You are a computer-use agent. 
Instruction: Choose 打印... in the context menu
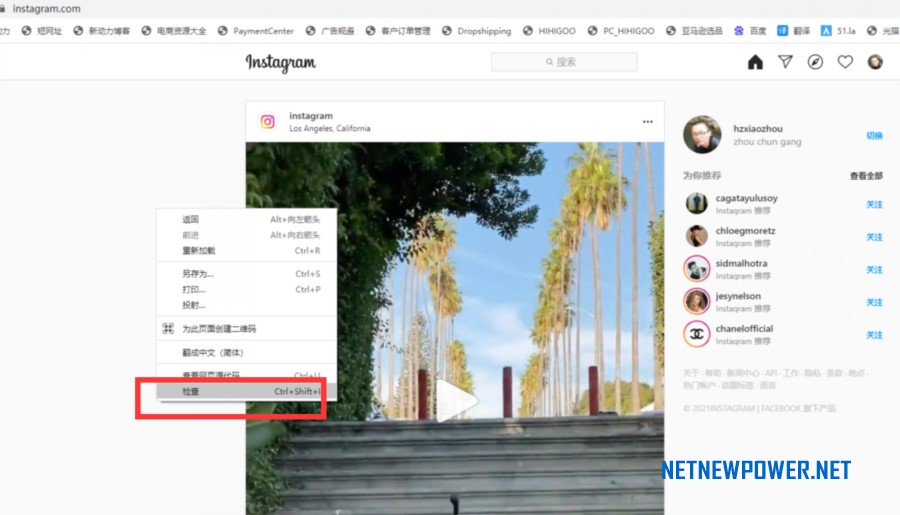[x=247, y=289]
